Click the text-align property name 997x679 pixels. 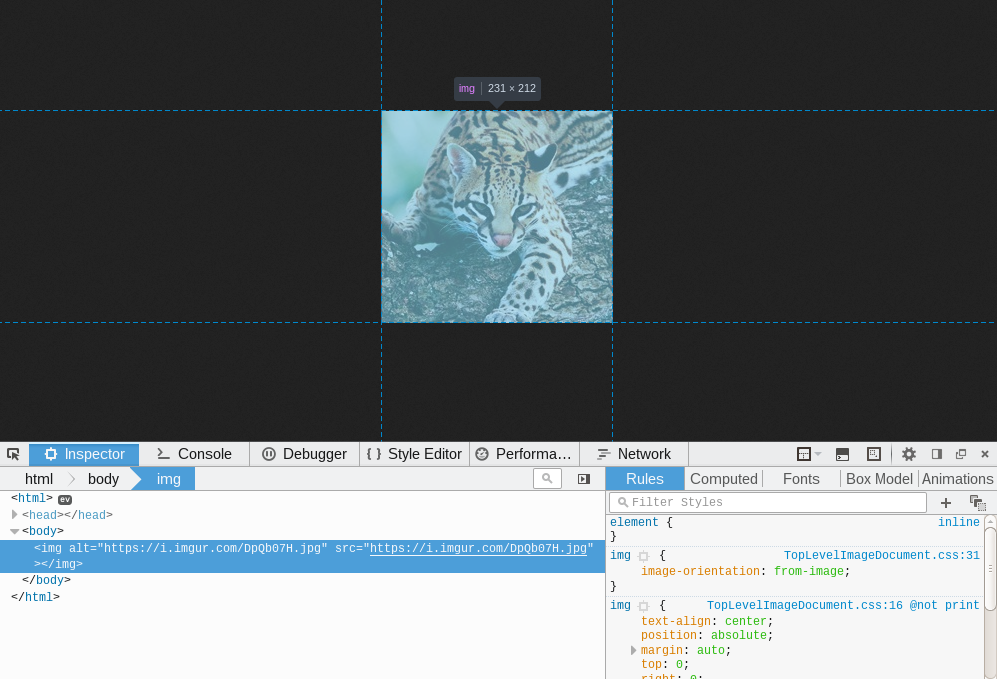click(675, 621)
